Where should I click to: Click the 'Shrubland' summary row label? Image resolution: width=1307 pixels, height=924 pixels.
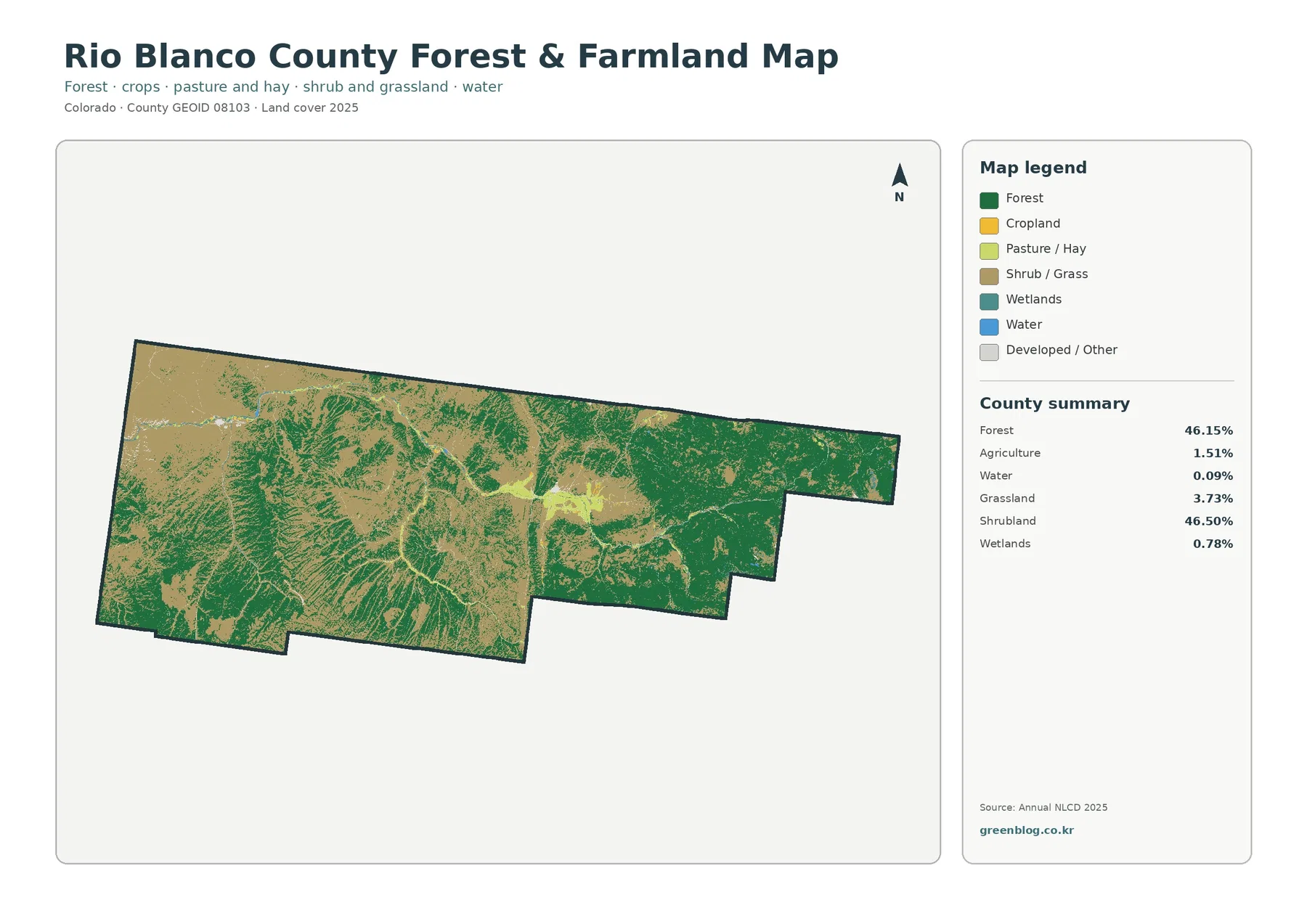(x=1007, y=521)
